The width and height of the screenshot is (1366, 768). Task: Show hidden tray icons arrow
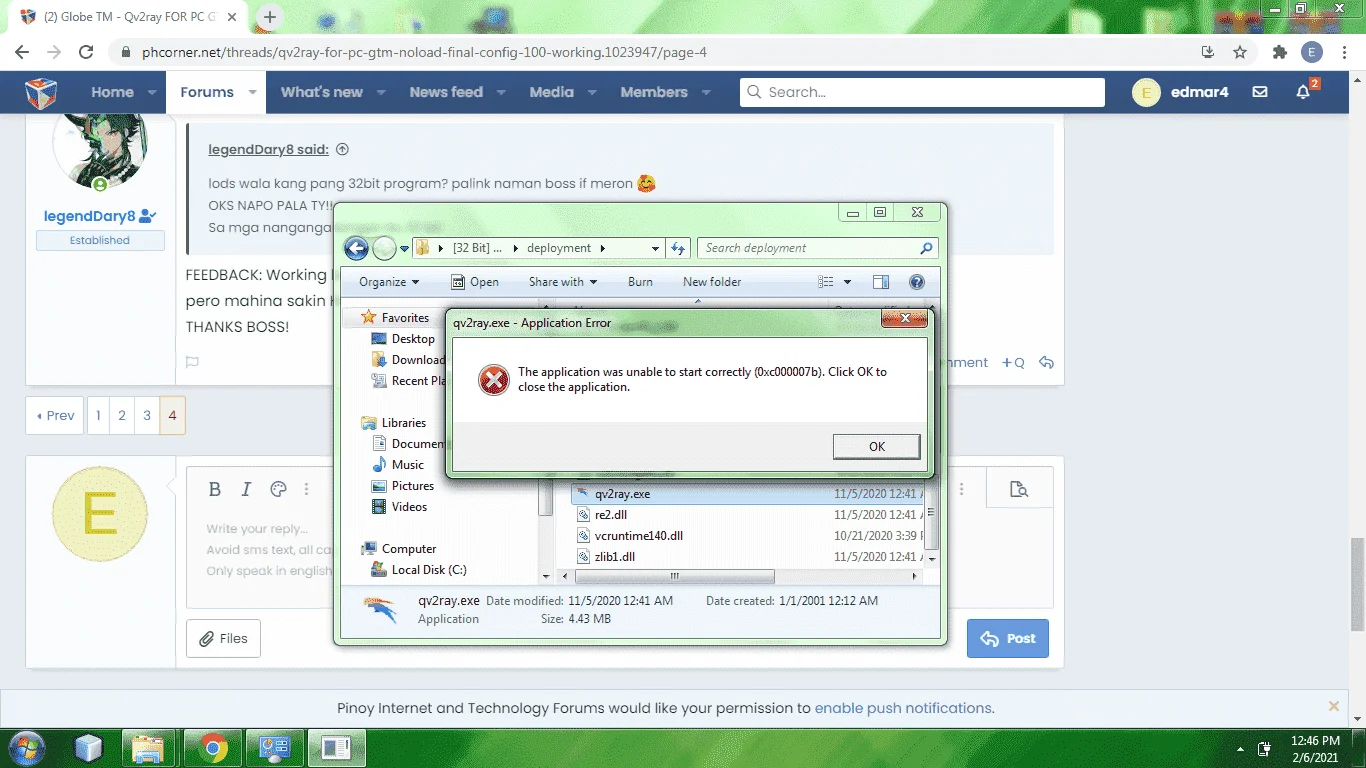pos(1241,749)
